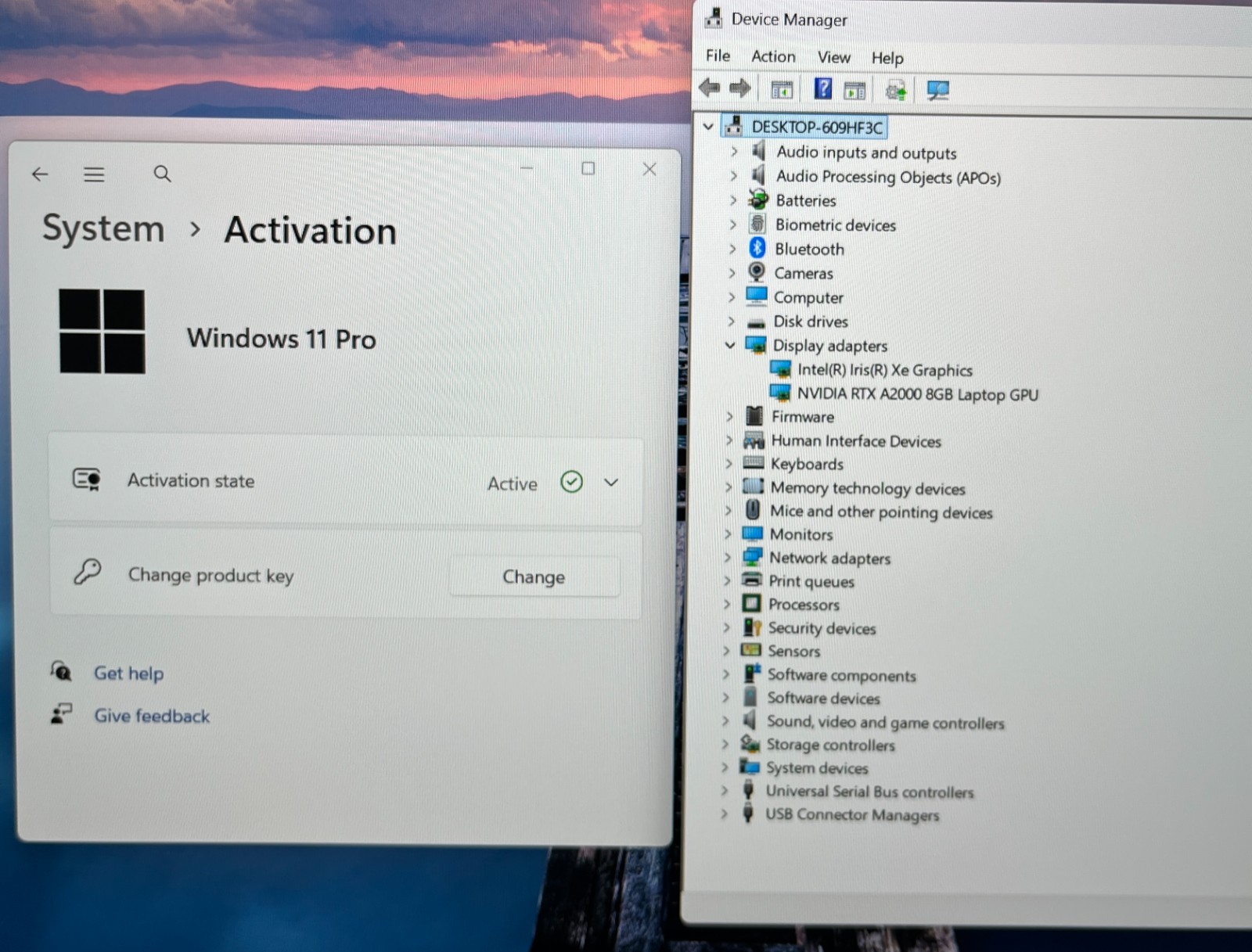The width and height of the screenshot is (1252, 952).
Task: Select Intel(R) Iris(R) Xe Graphics entry
Action: coord(885,370)
